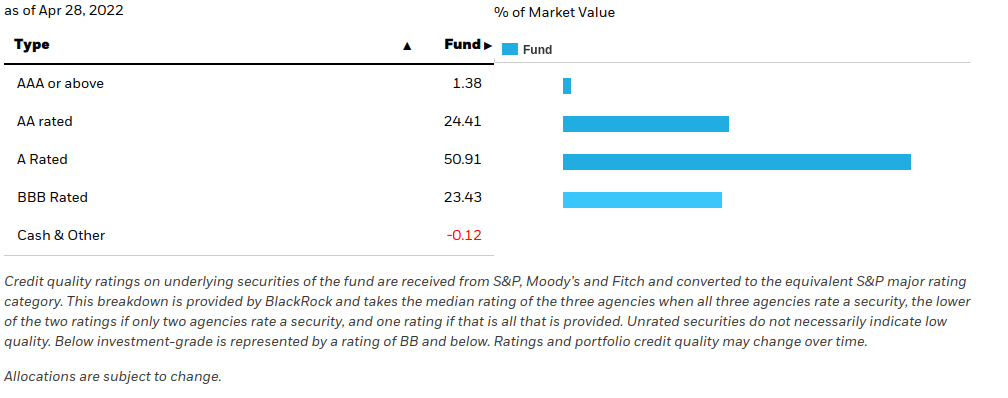
Task: Select the Cash & Other row label
Action: 61,235
